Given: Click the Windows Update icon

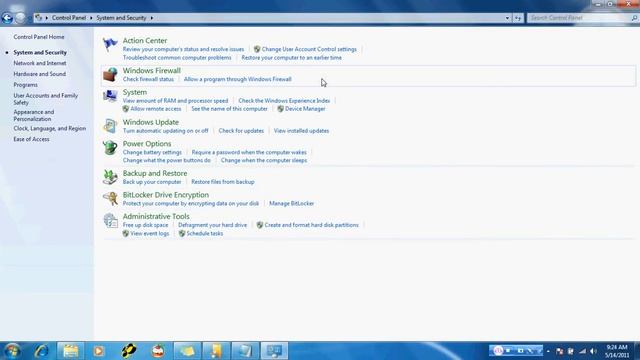Looking at the screenshot, I should [110, 126].
